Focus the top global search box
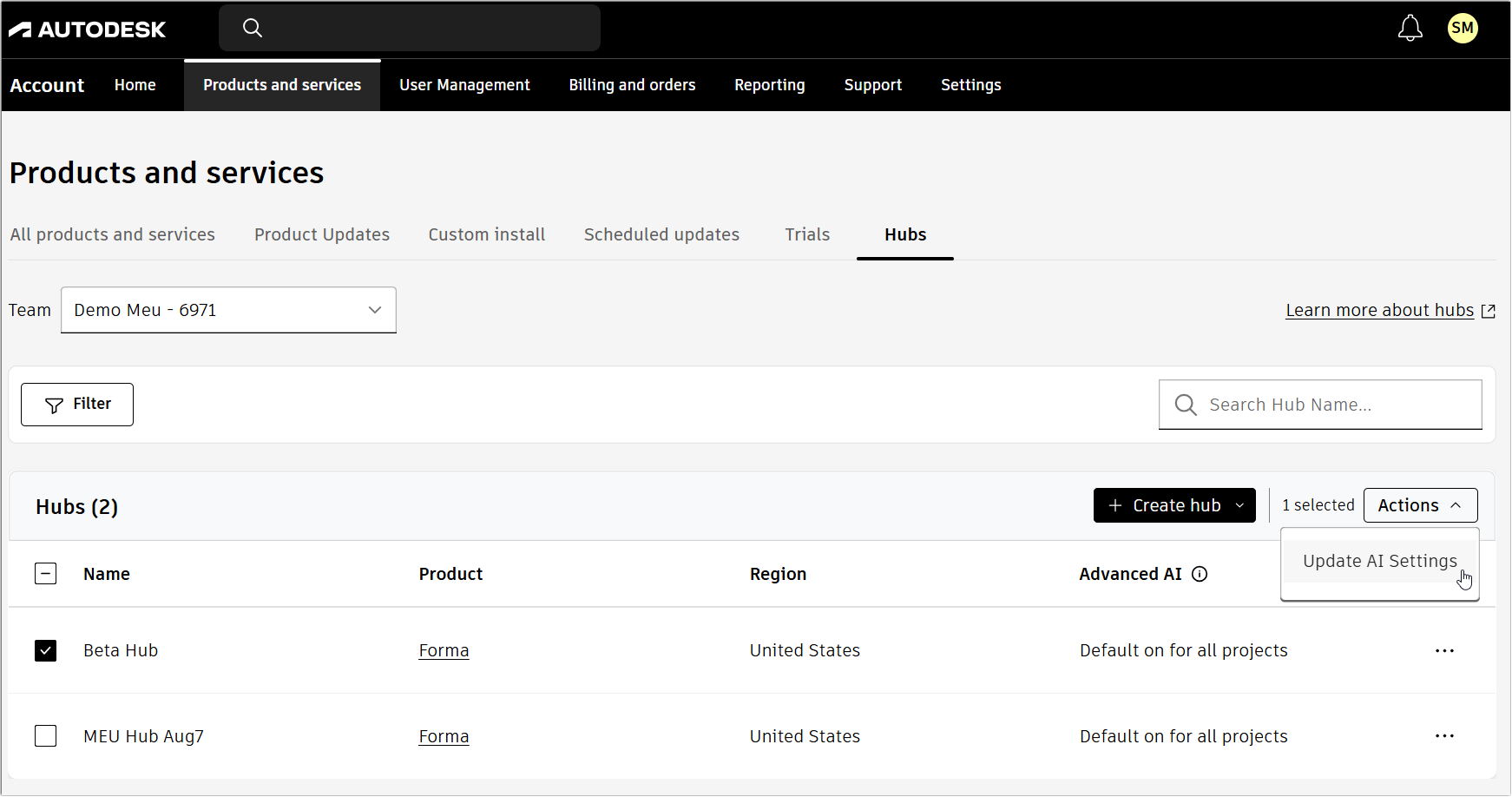 [410, 28]
